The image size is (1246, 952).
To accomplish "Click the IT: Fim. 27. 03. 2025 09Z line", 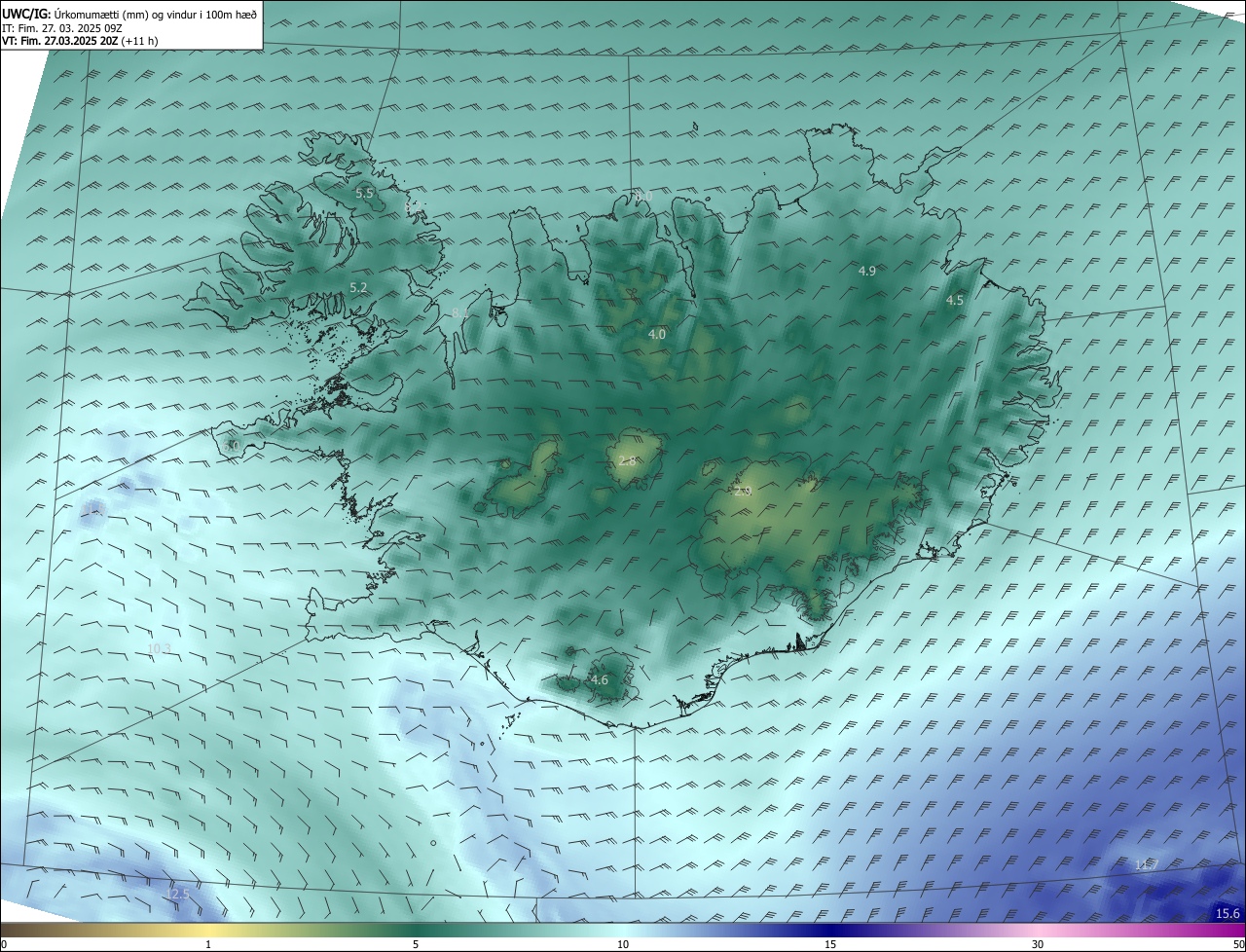I will pos(61,28).
